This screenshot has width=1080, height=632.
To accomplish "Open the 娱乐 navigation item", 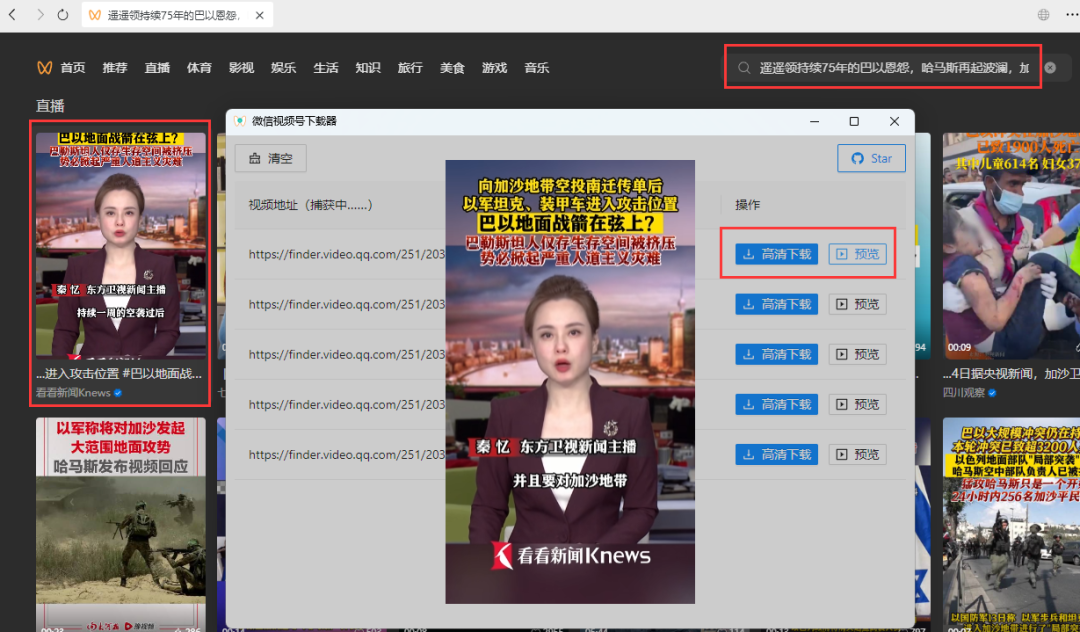I will [x=283, y=67].
